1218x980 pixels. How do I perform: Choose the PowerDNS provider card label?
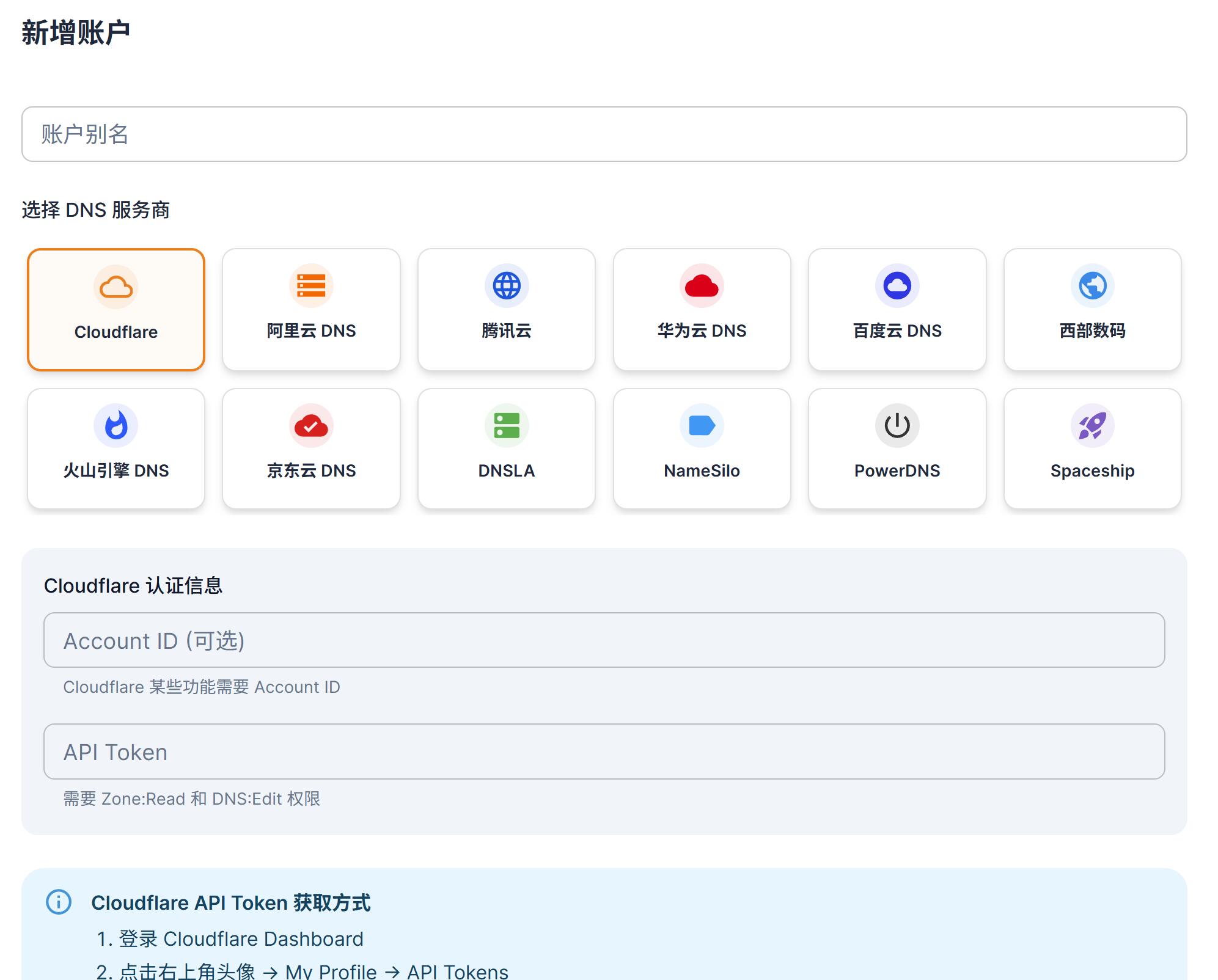click(x=897, y=470)
